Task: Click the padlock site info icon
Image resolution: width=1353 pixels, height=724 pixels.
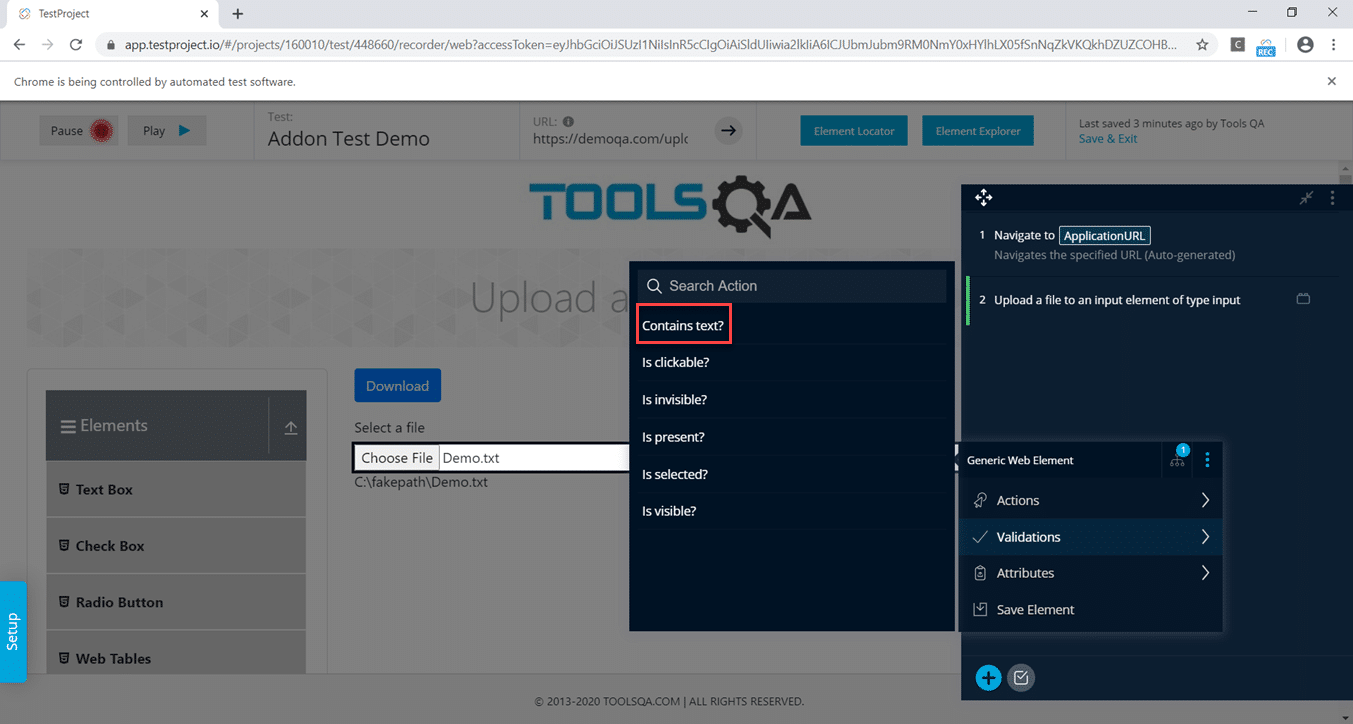Action: click(x=111, y=45)
